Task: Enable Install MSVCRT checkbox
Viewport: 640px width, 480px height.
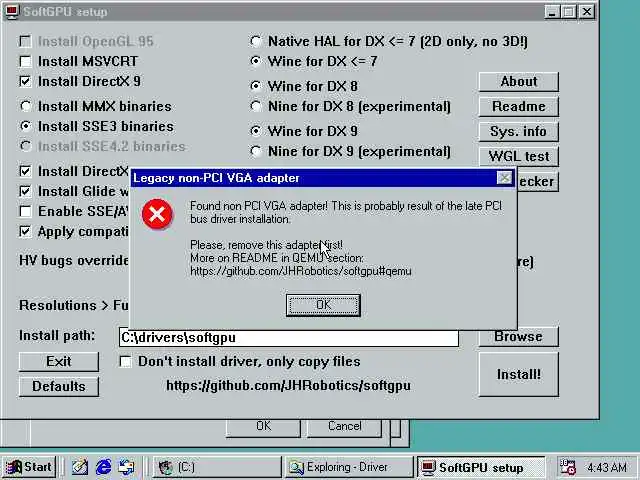Action: tap(25, 62)
